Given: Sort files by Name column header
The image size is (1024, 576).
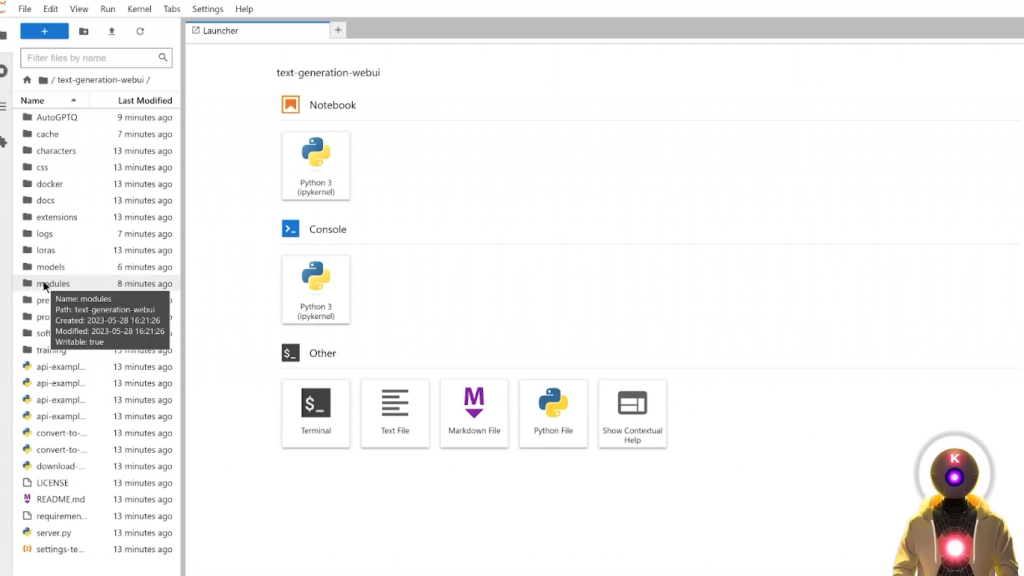Looking at the screenshot, I should tap(50, 101).
